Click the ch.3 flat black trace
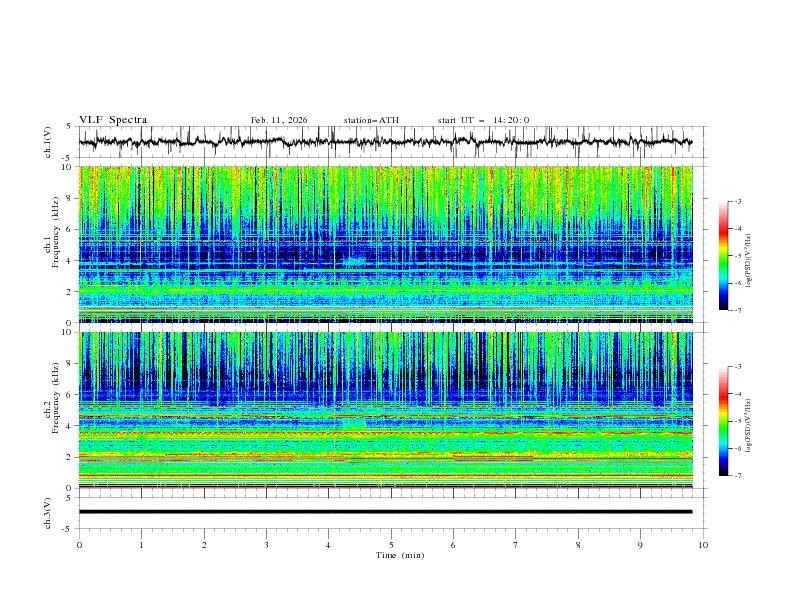Screen dimensions: 792x612 385,512
